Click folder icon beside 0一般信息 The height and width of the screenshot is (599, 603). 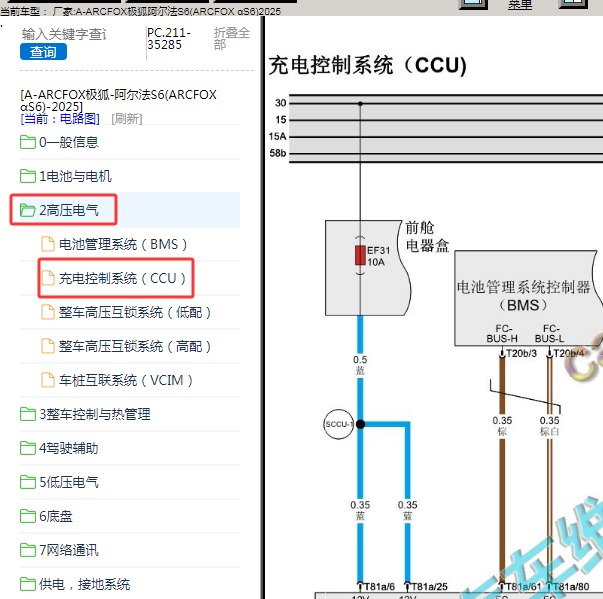click(x=28, y=142)
